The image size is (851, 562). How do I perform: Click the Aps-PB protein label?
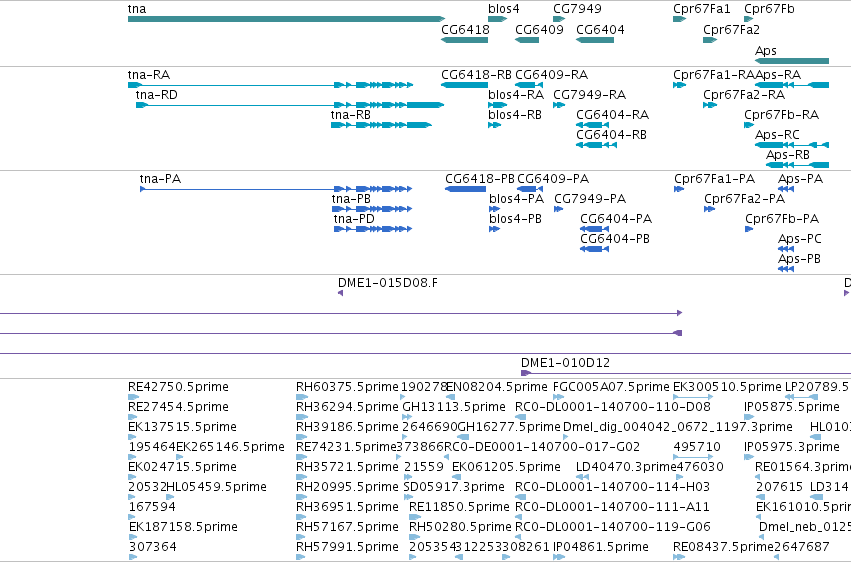point(799,259)
